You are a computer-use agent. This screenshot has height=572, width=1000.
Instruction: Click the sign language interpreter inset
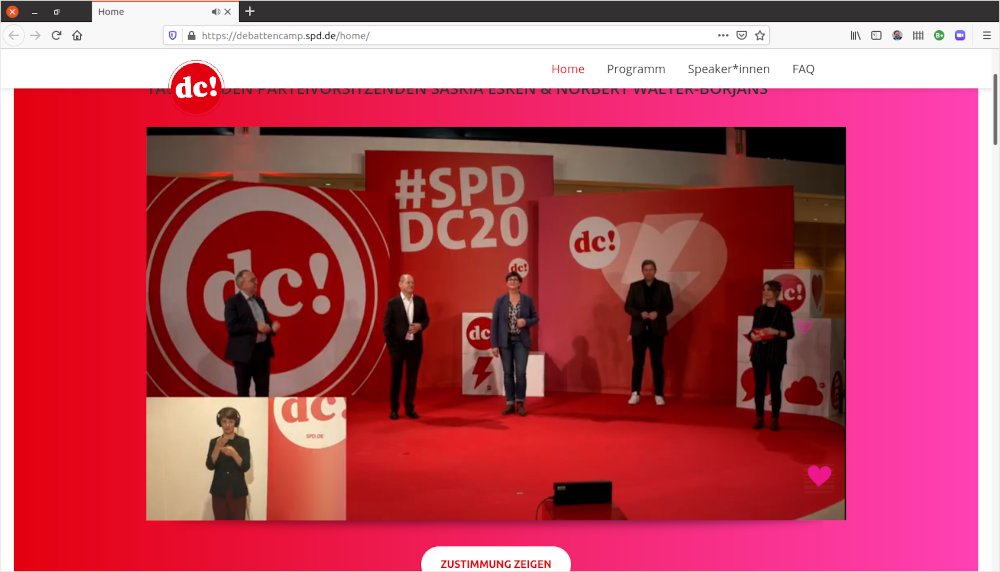[246, 458]
